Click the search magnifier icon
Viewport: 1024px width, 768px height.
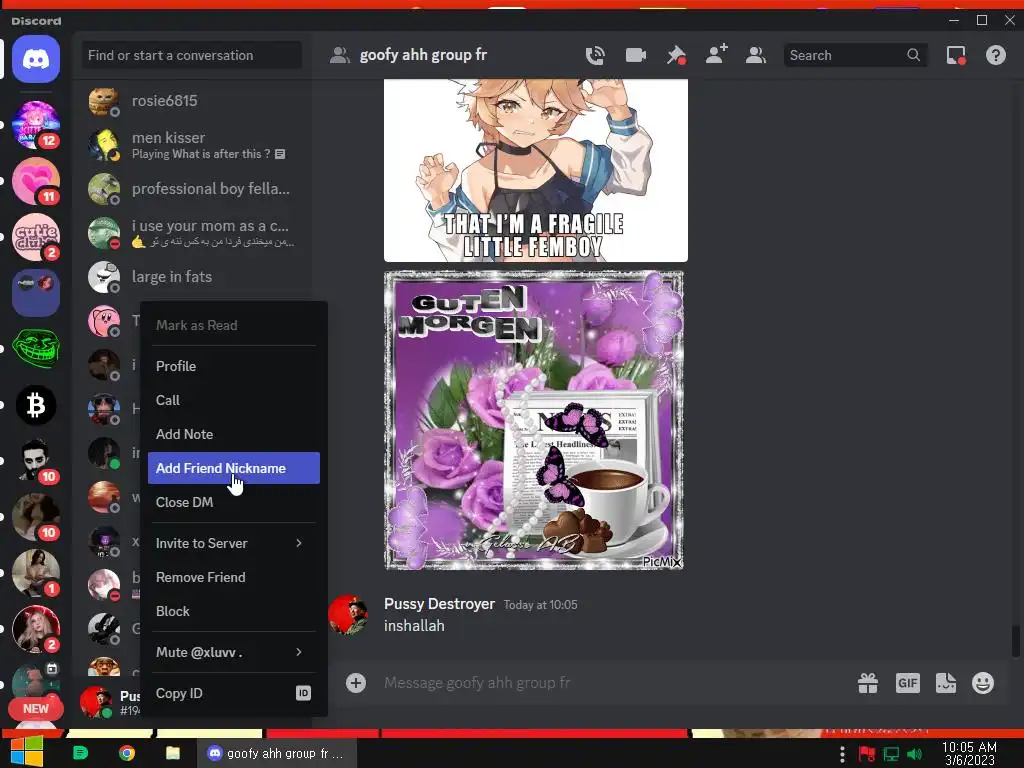pyautogui.click(x=914, y=55)
